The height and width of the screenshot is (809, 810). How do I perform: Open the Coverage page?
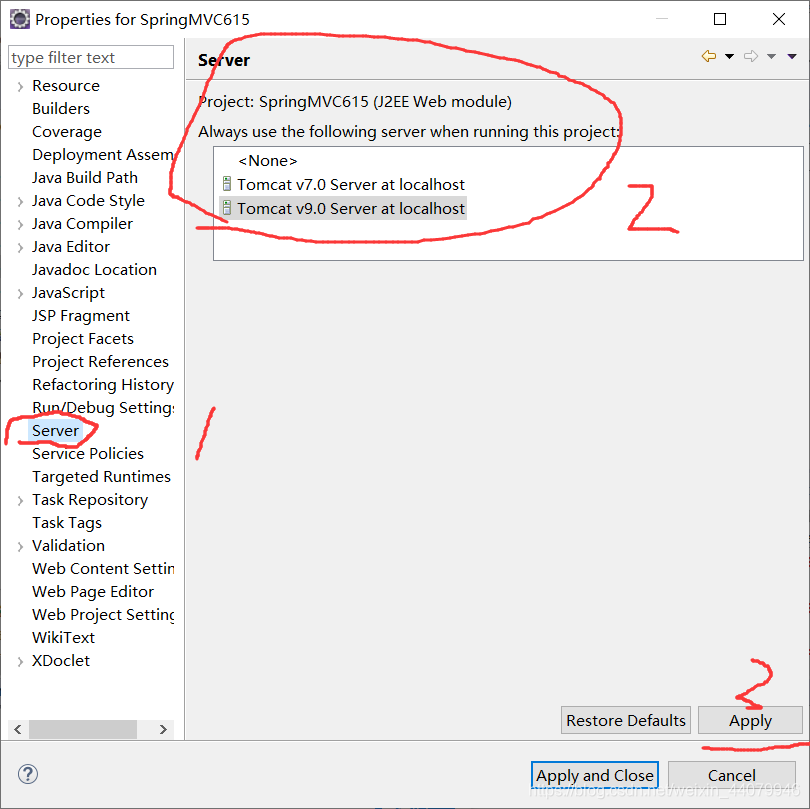point(67,132)
